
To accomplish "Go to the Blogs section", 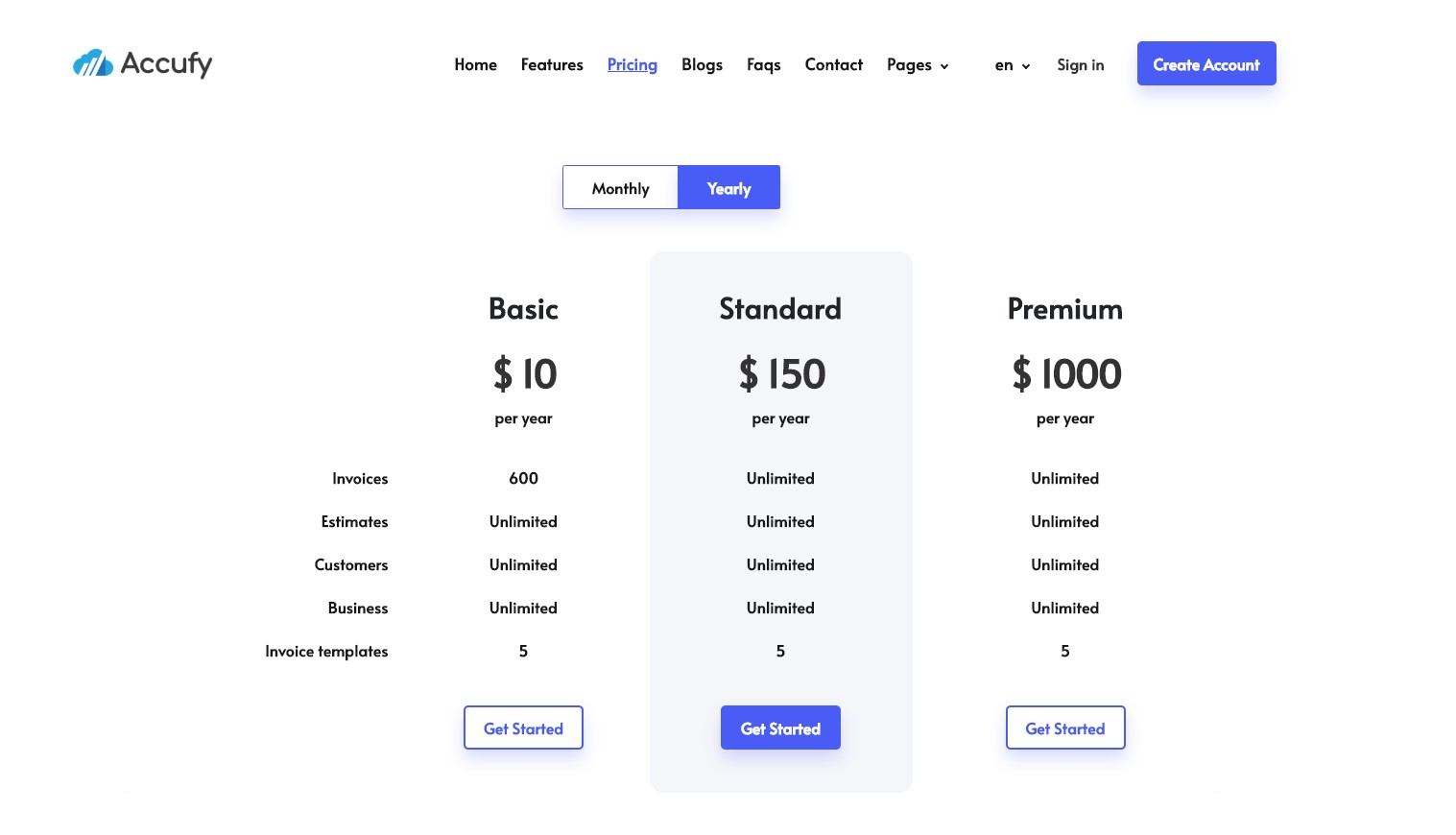I will (x=702, y=64).
